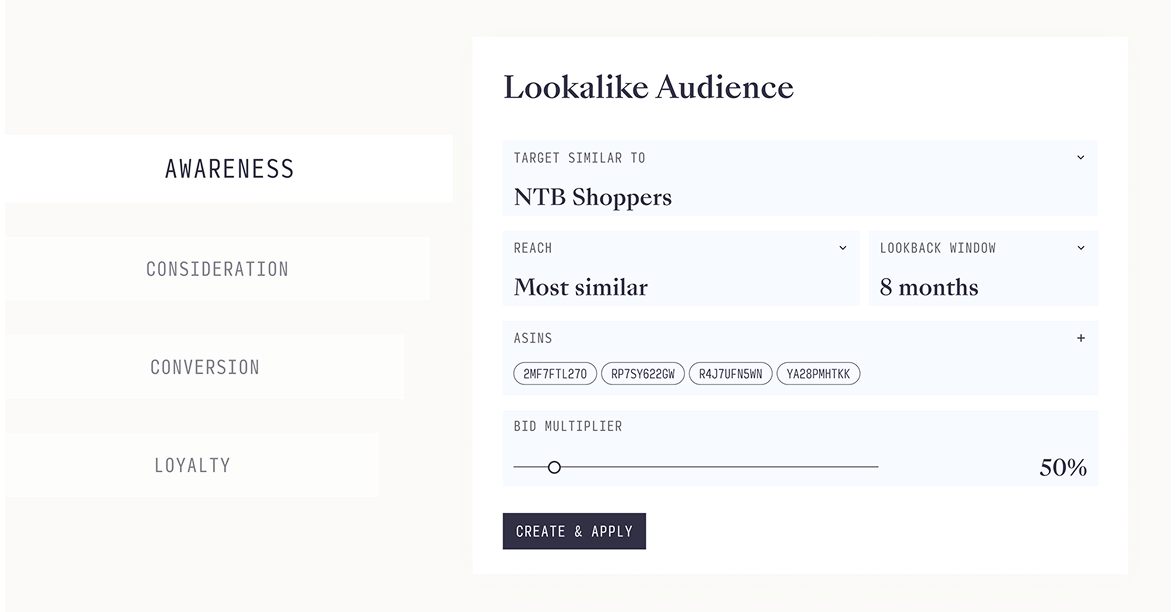Image resolution: width=1176 pixels, height=612 pixels.
Task: Click the RP7SY622GW ASIN tag
Action: (x=643, y=374)
